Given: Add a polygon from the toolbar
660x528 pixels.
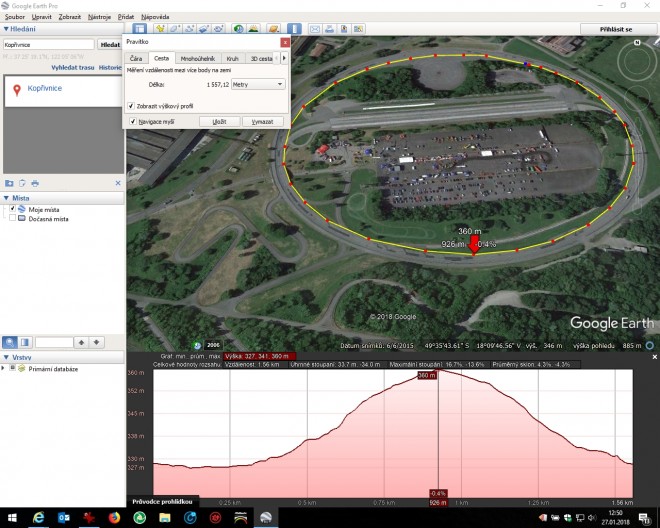Looking at the screenshot, I should tap(175, 29).
